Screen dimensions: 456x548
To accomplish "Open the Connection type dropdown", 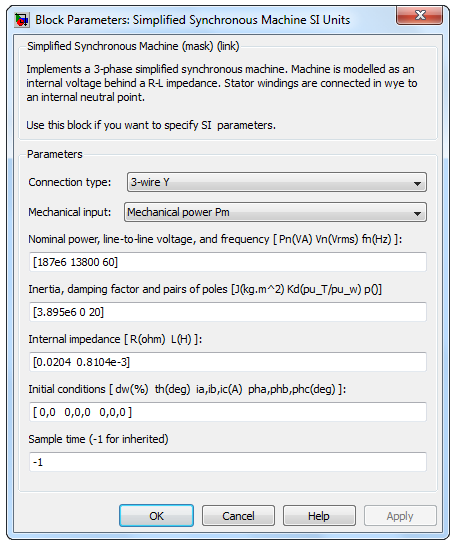I will (x=277, y=182).
